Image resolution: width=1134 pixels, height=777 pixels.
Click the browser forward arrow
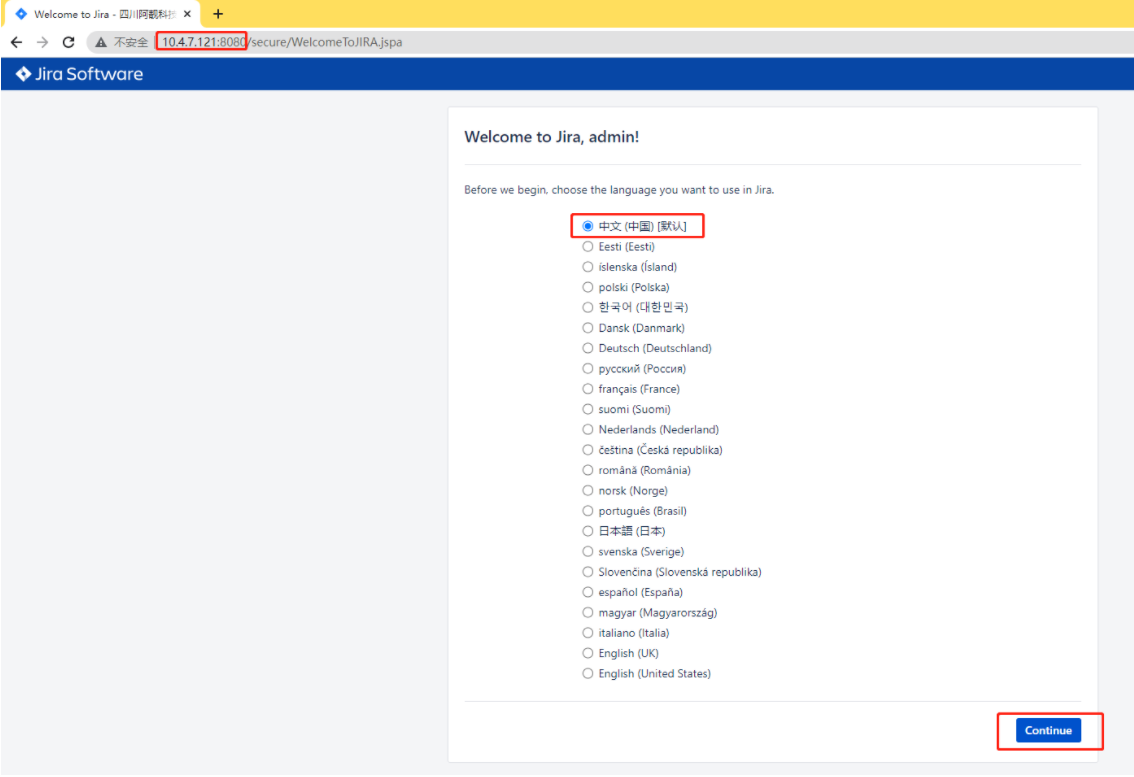[x=43, y=42]
